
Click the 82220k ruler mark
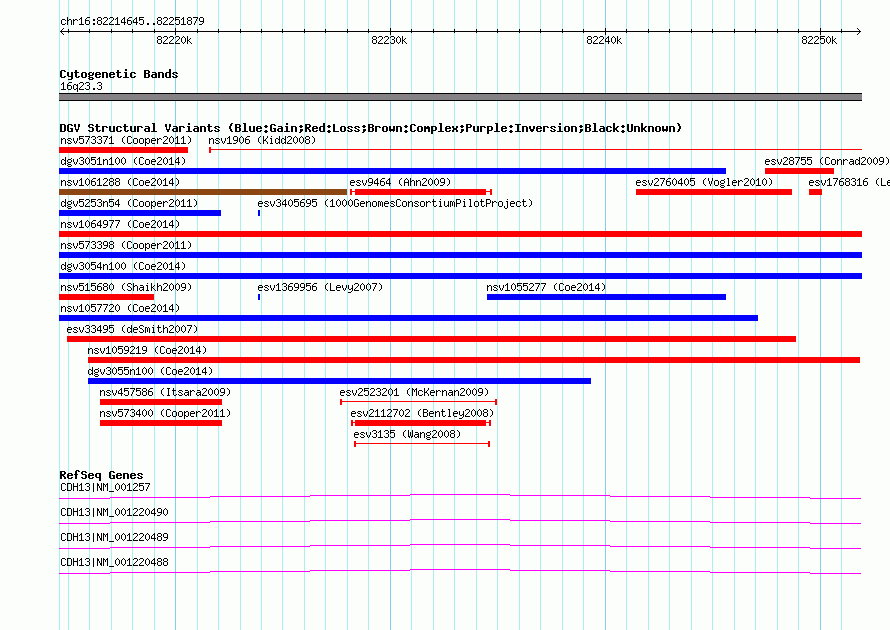point(174,40)
